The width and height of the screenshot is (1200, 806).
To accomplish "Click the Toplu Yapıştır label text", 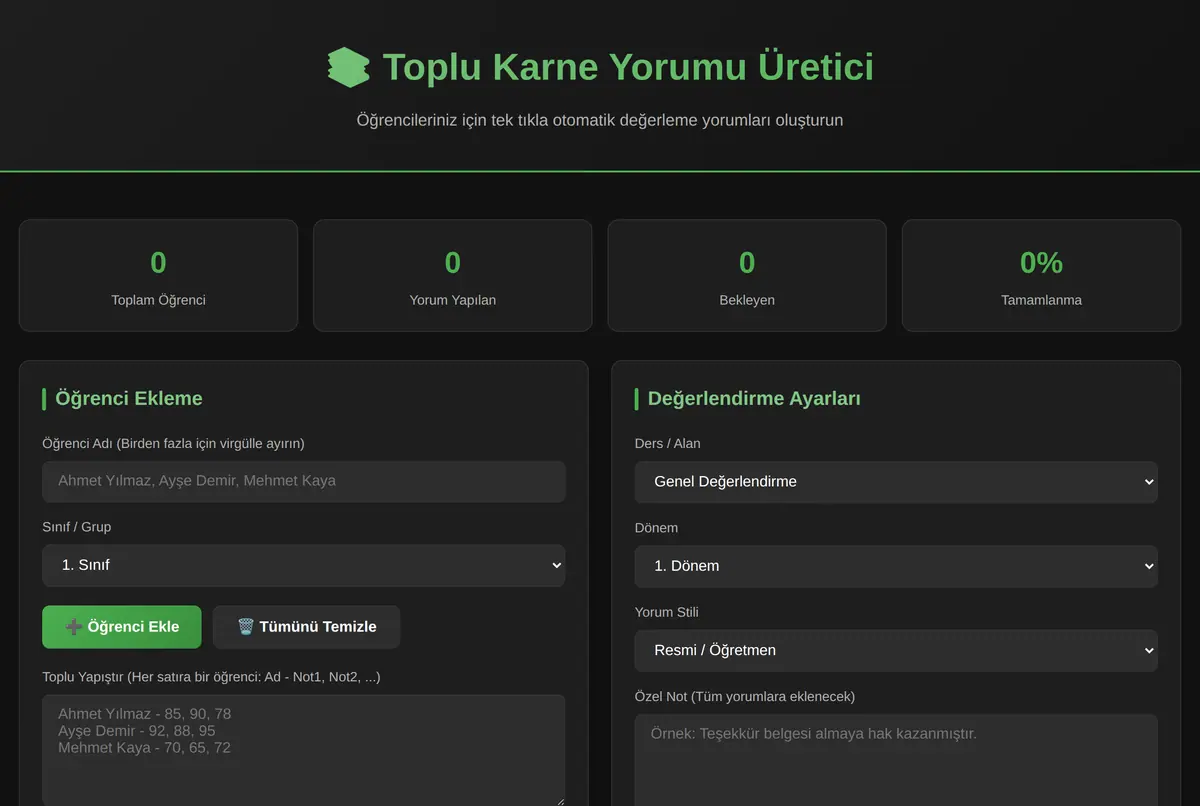I will 211,677.
